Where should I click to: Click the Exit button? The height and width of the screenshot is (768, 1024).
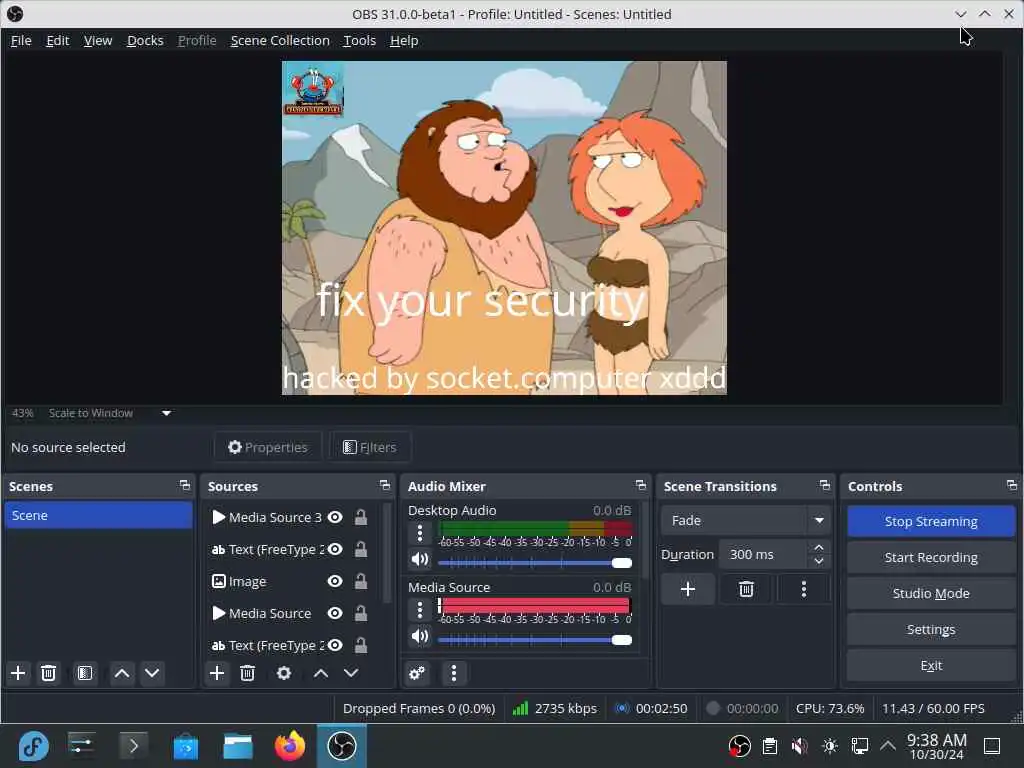click(931, 665)
